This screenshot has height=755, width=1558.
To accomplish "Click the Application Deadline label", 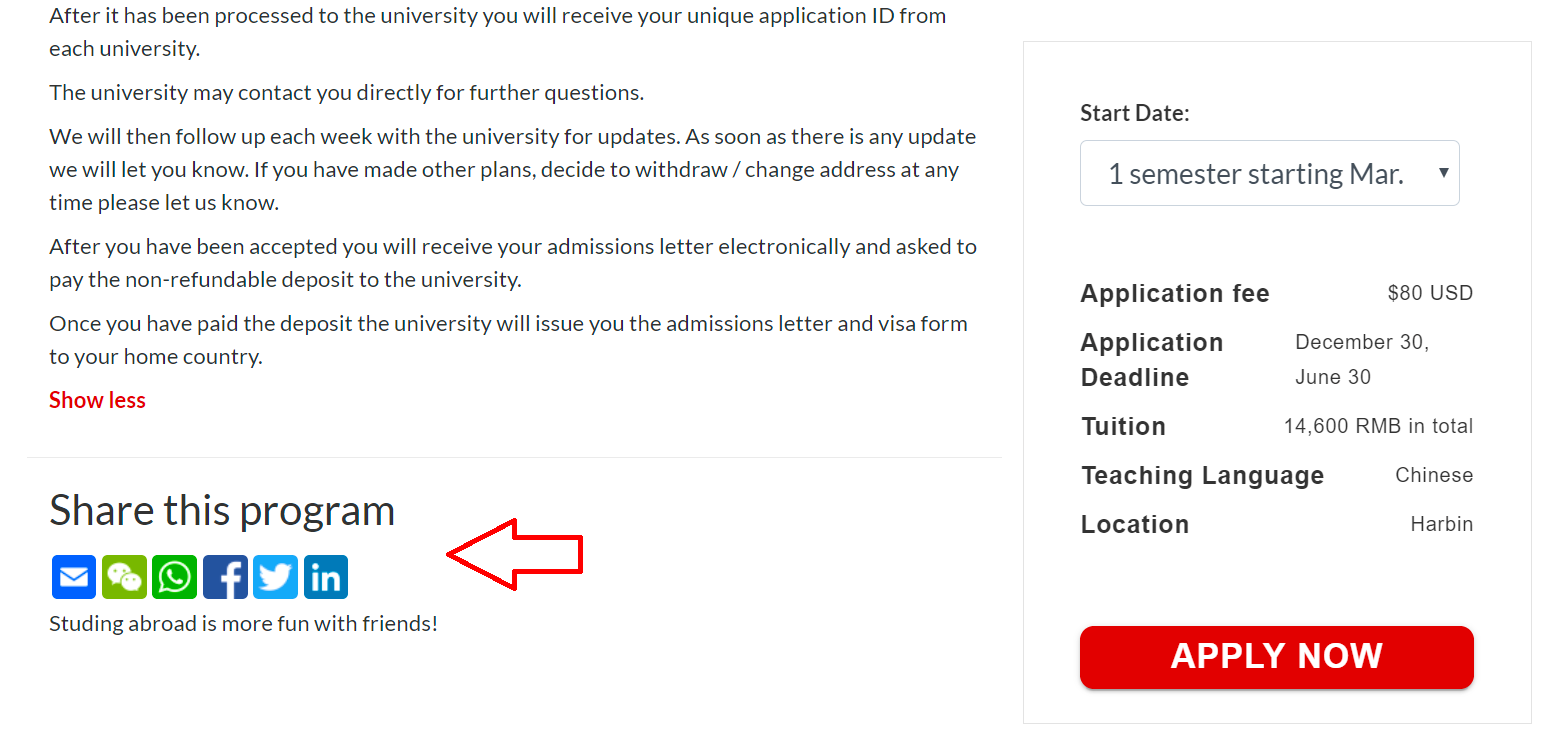I will [x=1151, y=360].
